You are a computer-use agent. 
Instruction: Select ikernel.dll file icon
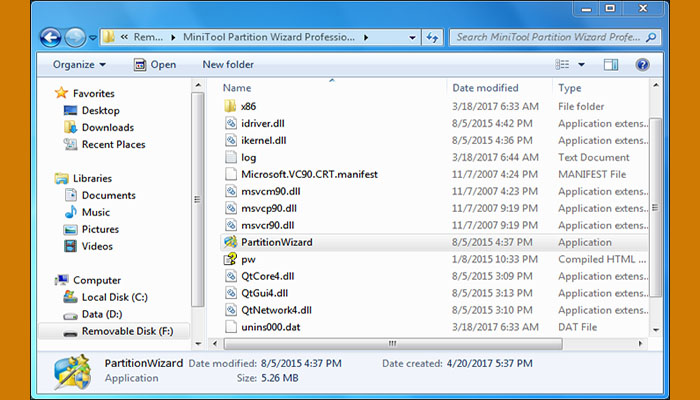tap(230, 140)
